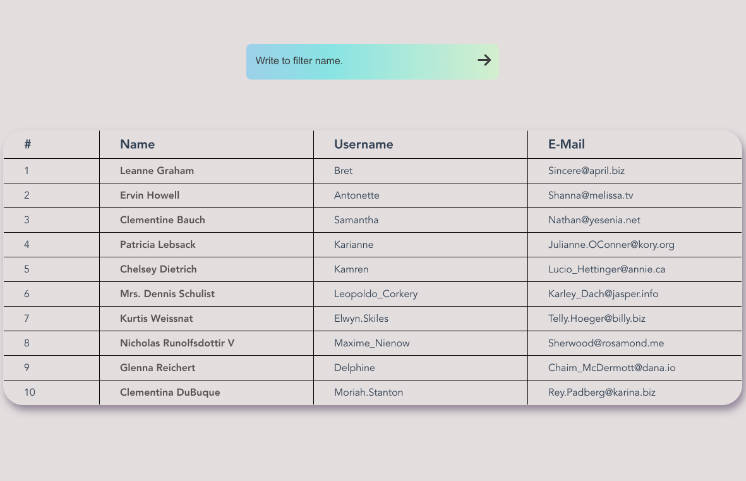Image resolution: width=746 pixels, height=481 pixels.
Task: Click the # column header
Action: pyautogui.click(x=28, y=144)
